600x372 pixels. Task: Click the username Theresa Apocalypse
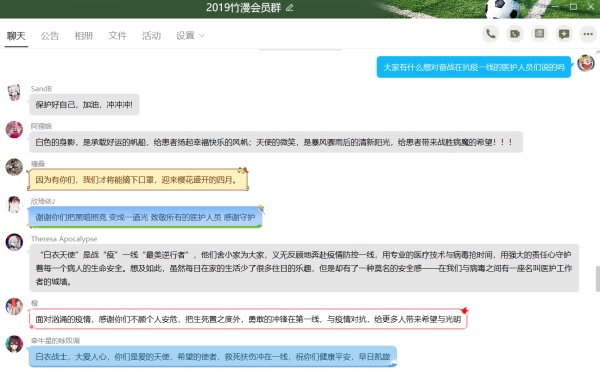pyautogui.click(x=64, y=239)
